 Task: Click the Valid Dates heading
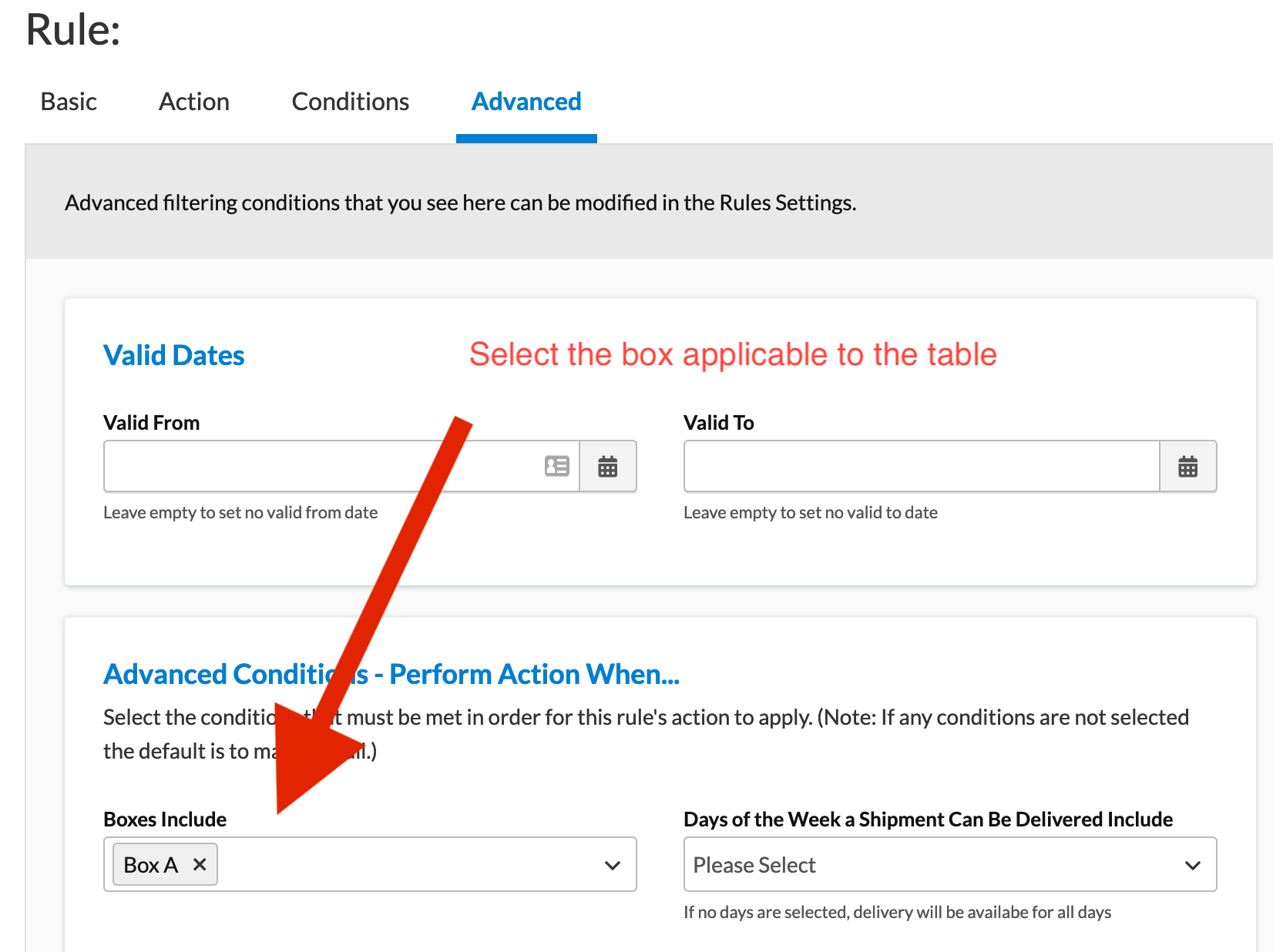(x=173, y=355)
